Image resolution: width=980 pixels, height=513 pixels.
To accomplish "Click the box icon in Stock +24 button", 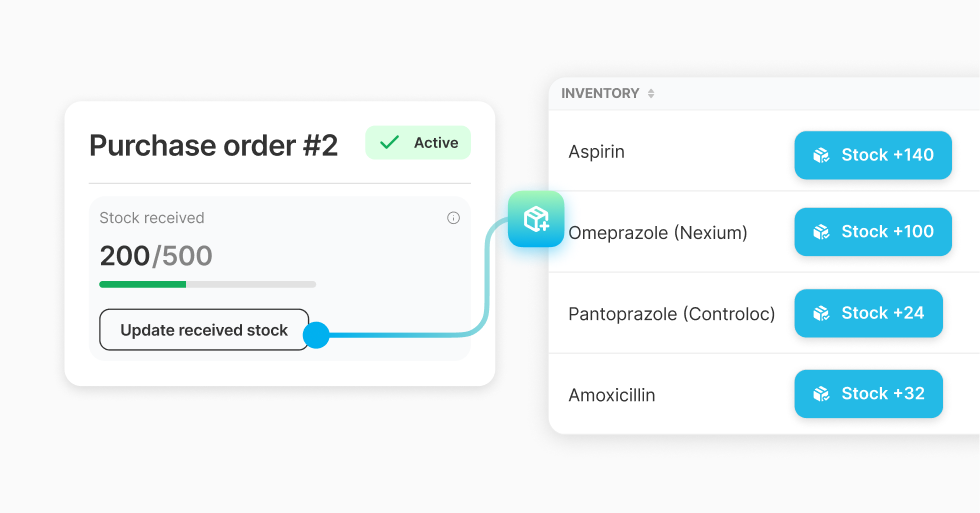I will pos(821,313).
